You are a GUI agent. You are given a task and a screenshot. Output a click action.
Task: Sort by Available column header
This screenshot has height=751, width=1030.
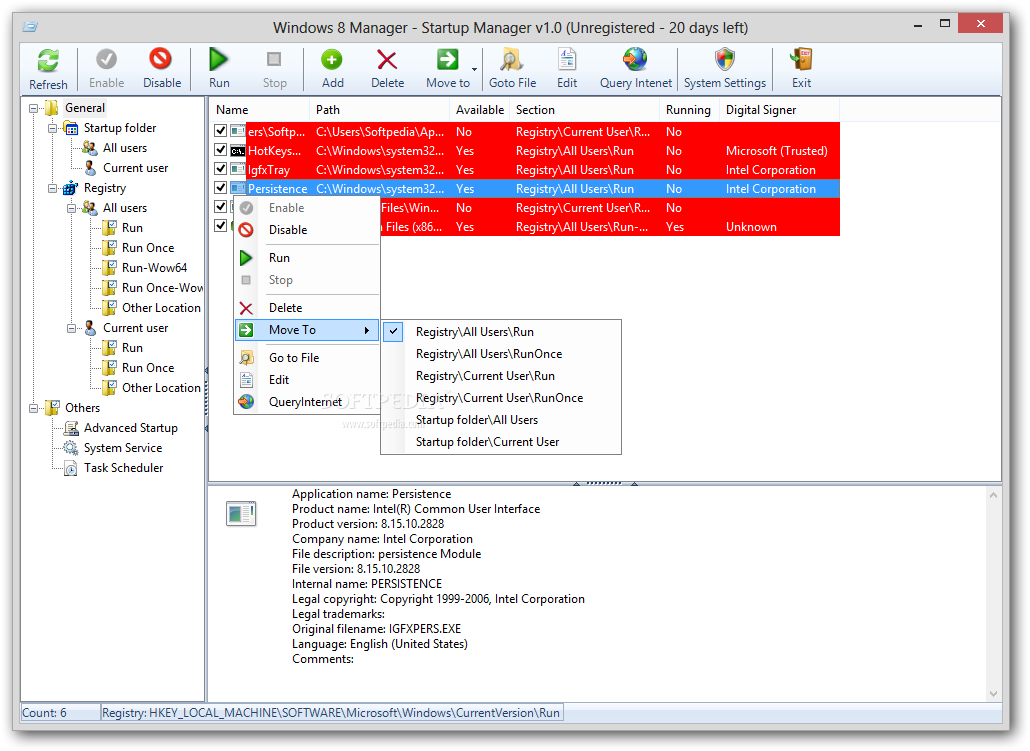(x=480, y=110)
